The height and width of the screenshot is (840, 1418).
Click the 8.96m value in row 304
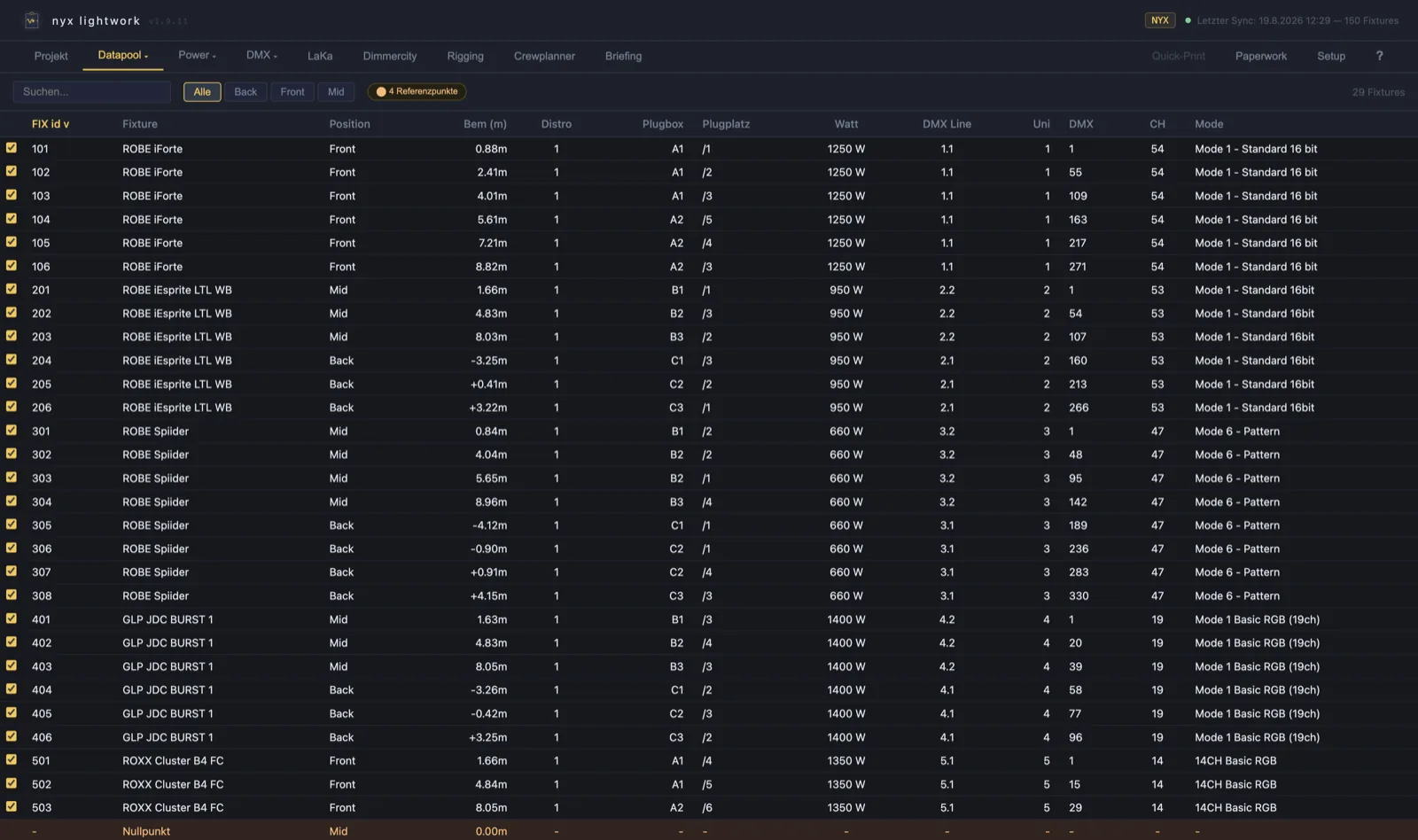(491, 502)
